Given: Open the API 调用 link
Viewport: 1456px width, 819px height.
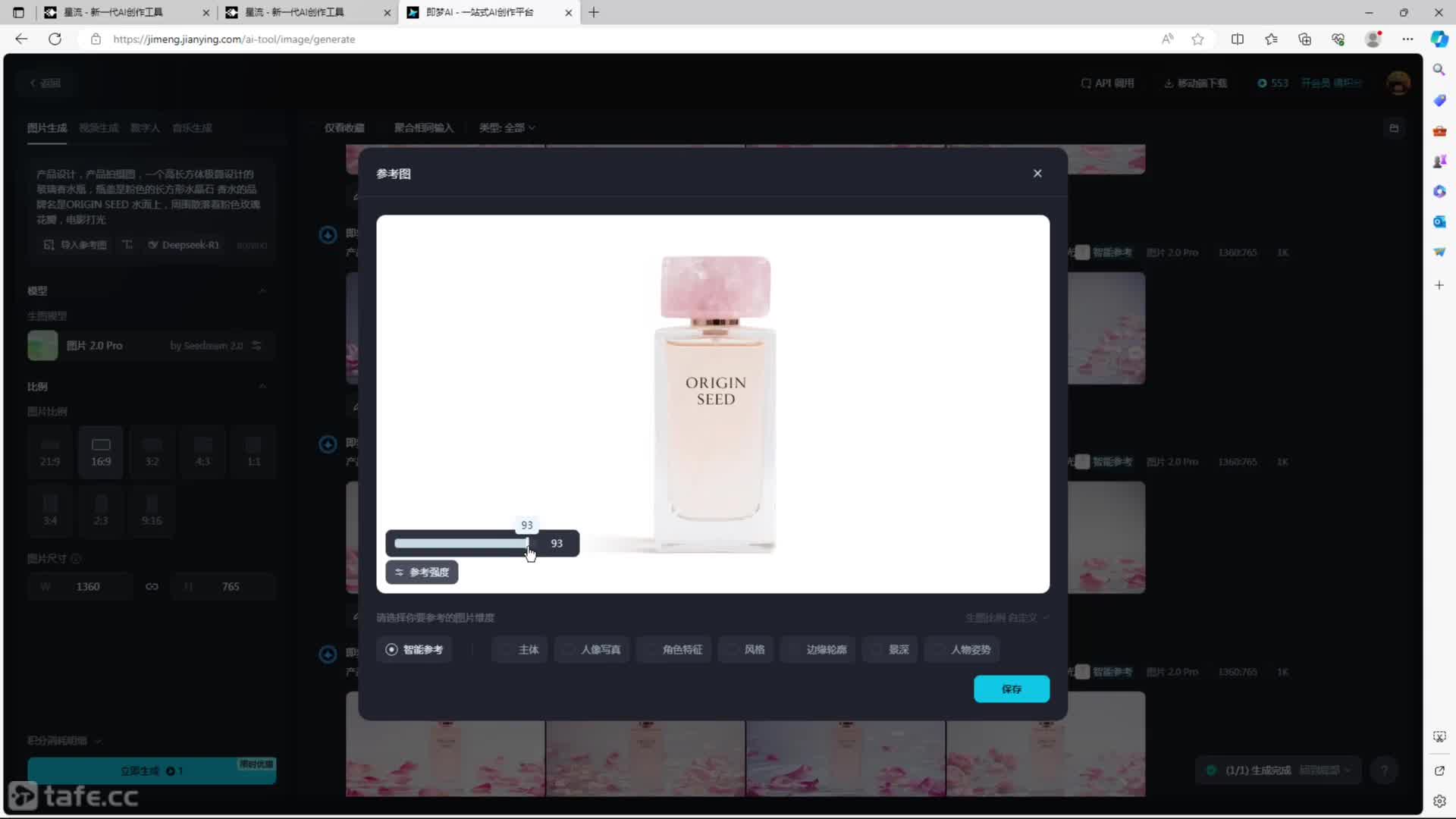Looking at the screenshot, I should point(1107,83).
